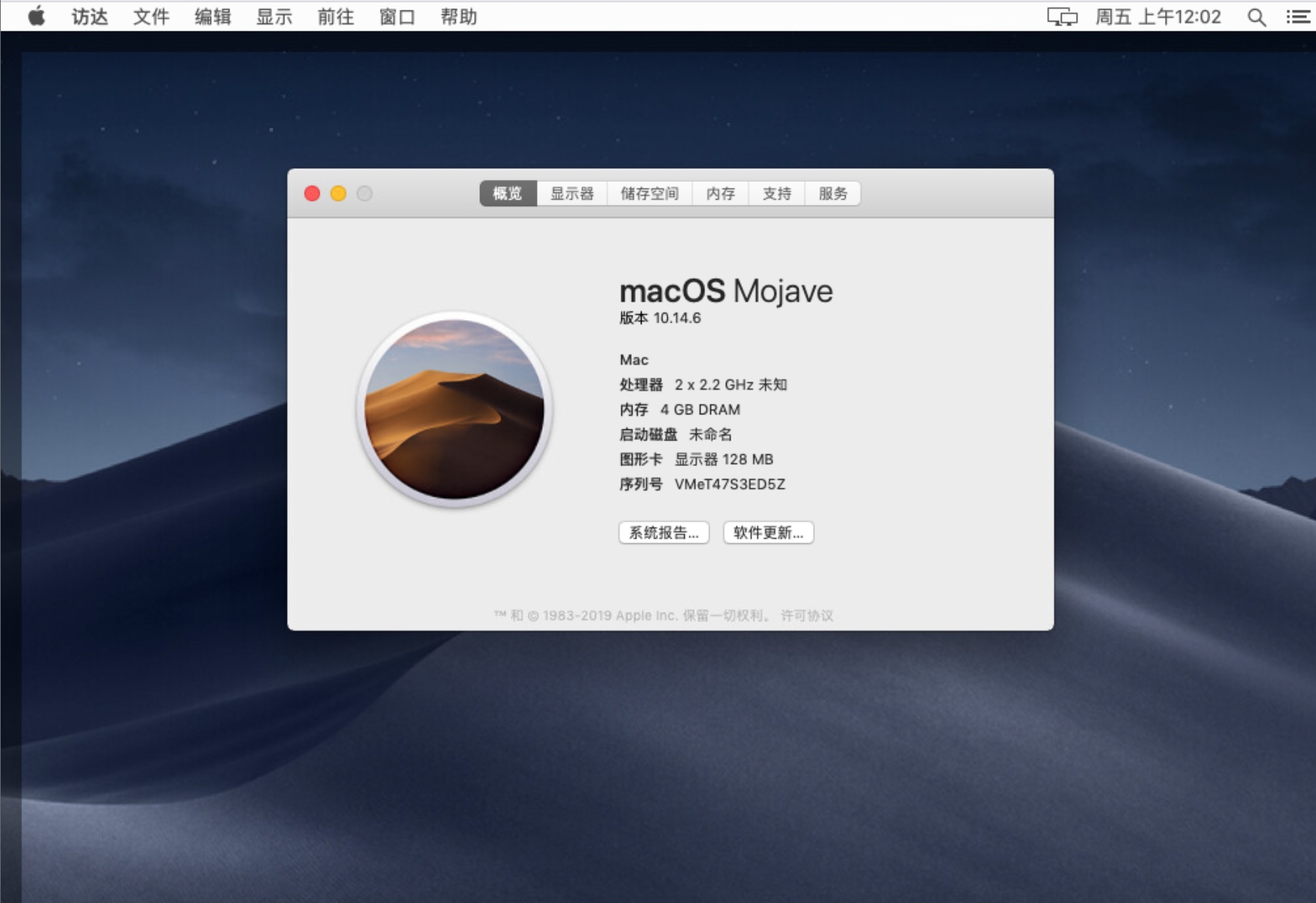1316x903 pixels.
Task: Switch to the 储存空间 tab
Action: coord(649,194)
